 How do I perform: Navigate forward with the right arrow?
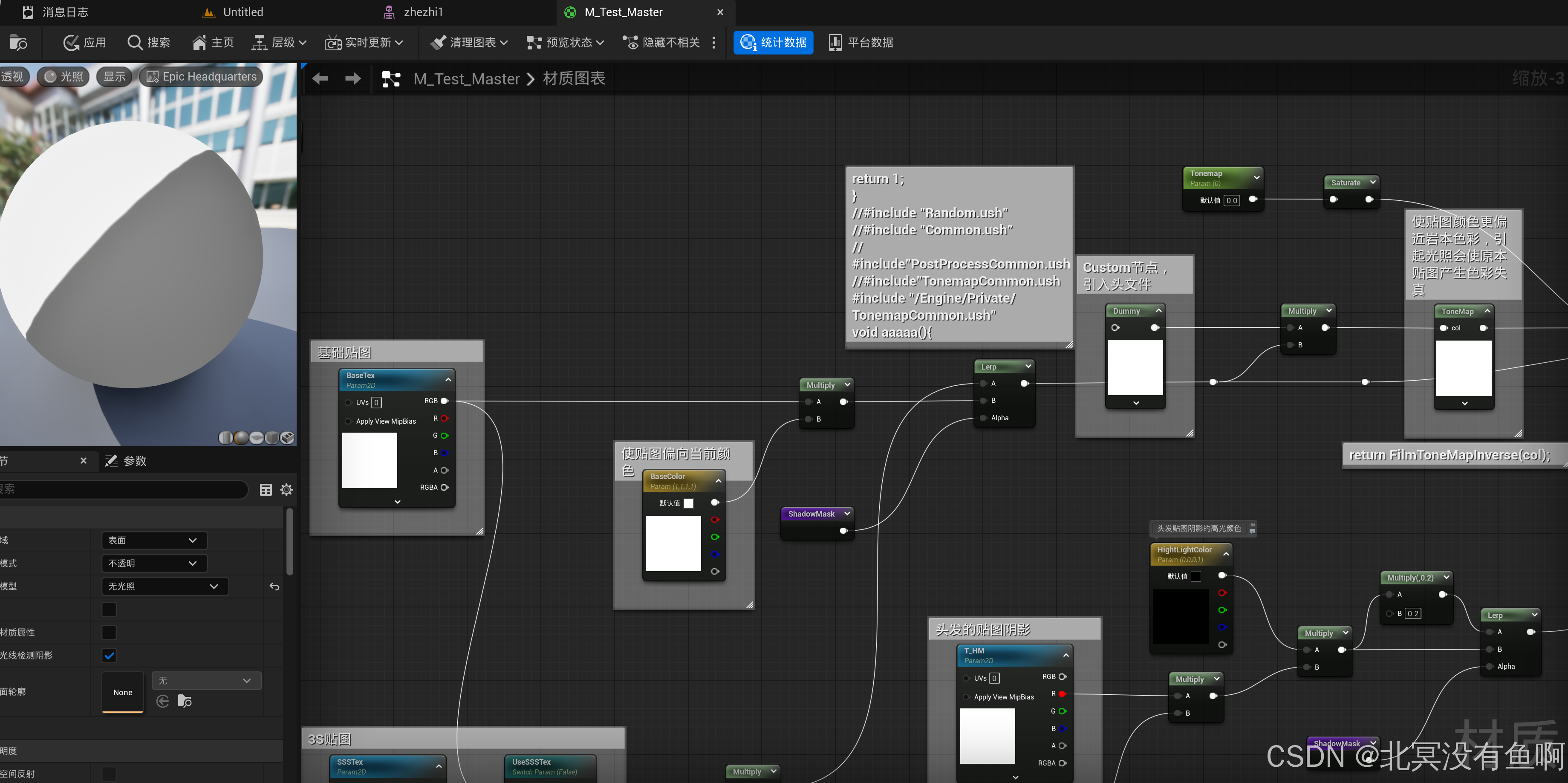coord(353,78)
